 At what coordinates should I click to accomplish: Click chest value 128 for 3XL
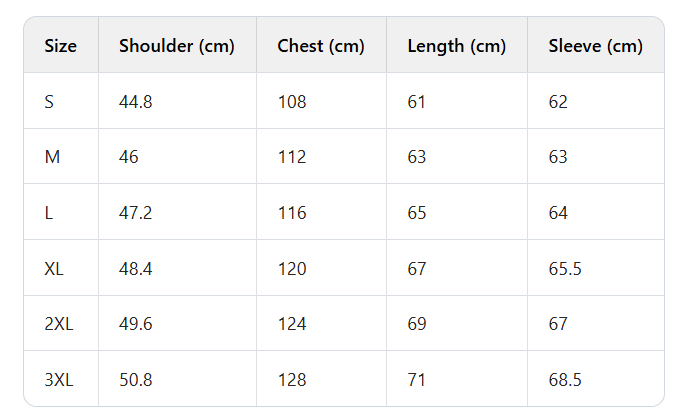click(x=292, y=380)
